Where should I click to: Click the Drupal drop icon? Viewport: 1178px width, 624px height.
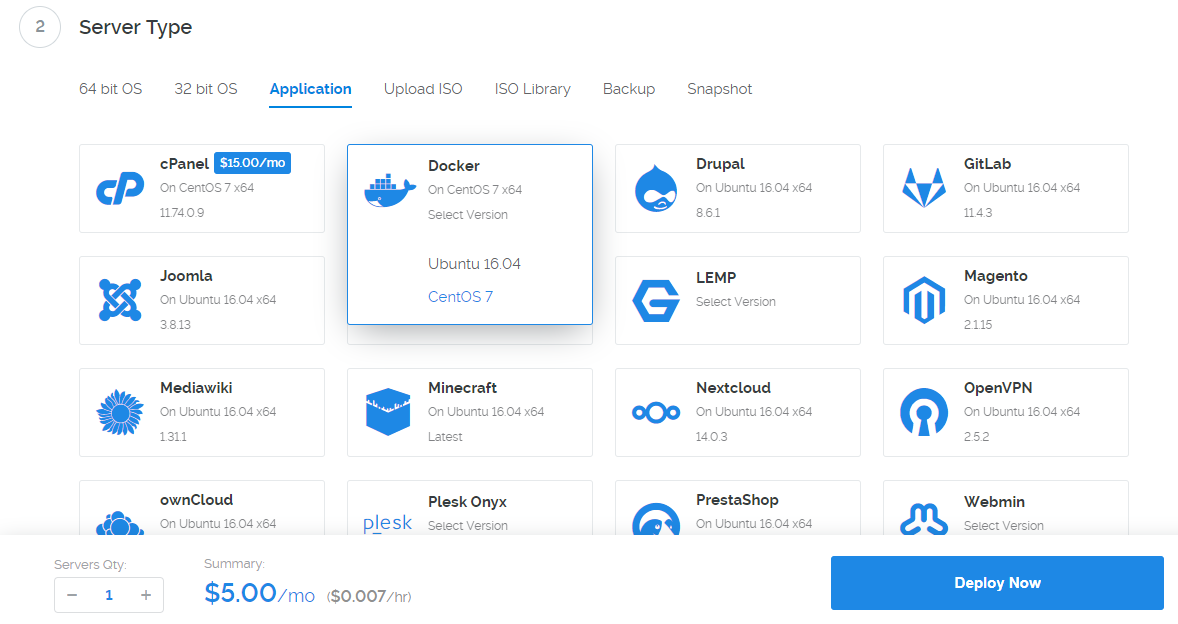[x=656, y=188]
